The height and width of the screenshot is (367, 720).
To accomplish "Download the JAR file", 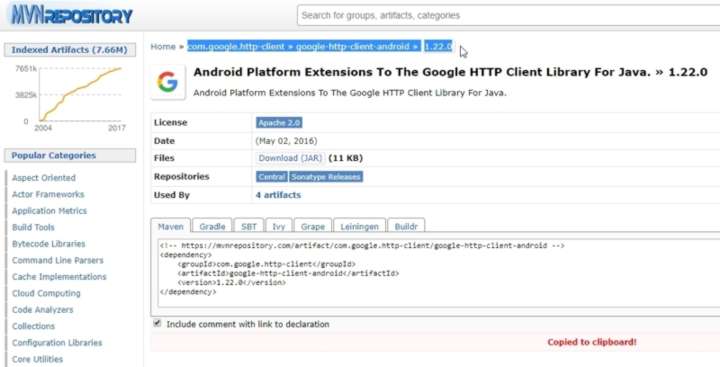I will click(x=290, y=158).
